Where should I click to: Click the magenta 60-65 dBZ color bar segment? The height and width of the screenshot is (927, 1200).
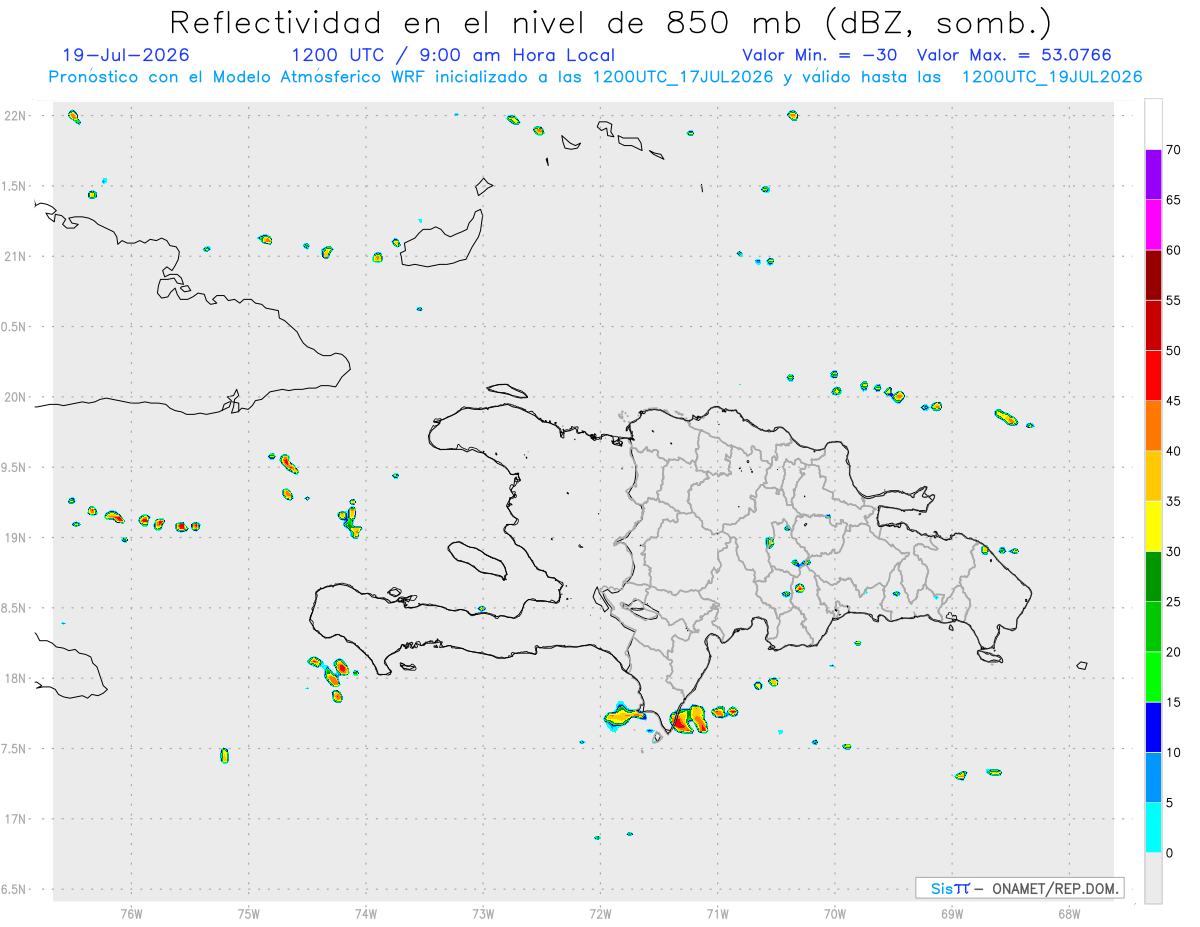1153,225
